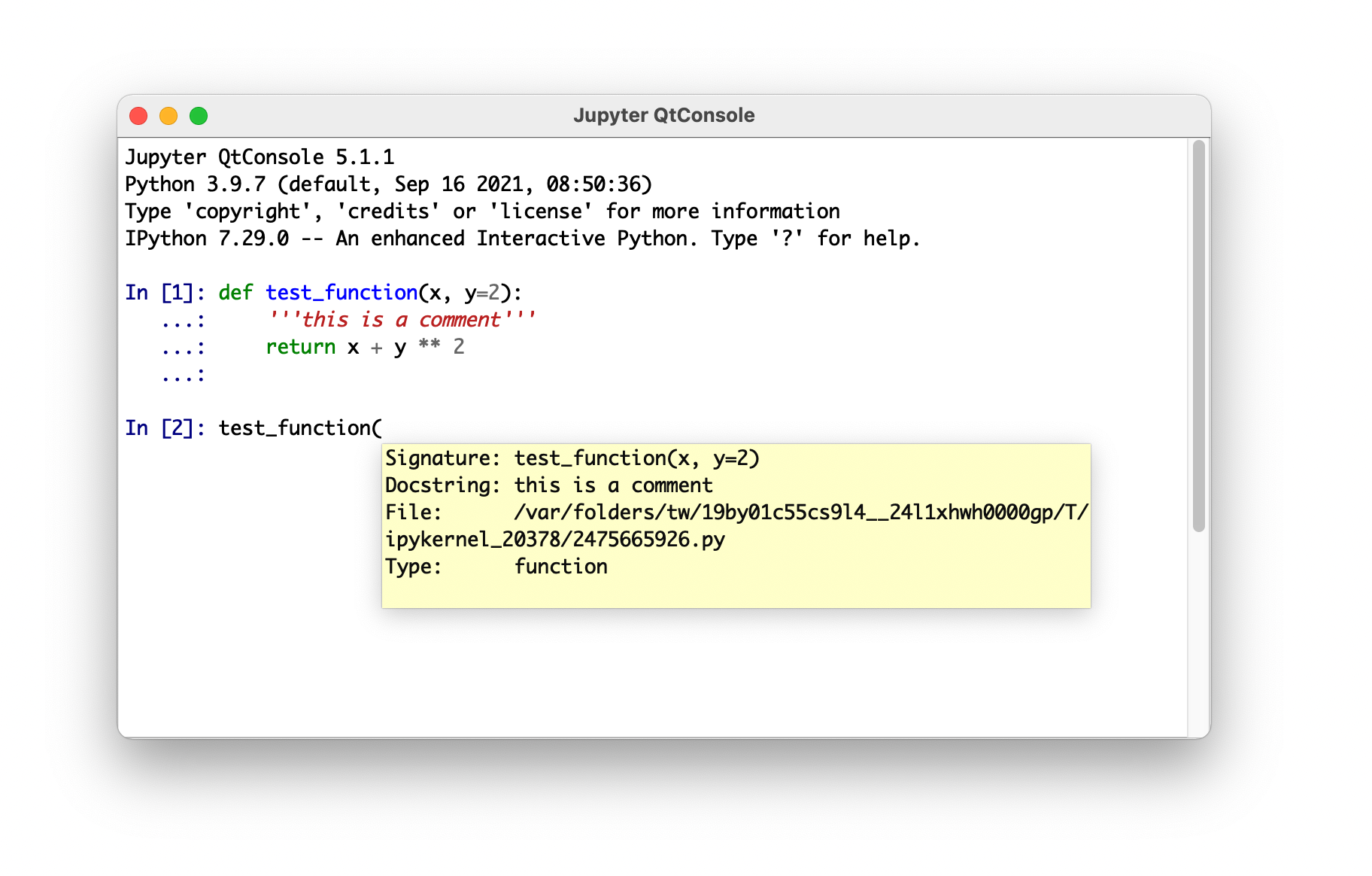Maximize the window with the green button
The width and height of the screenshot is (1372, 876).
pos(199,116)
